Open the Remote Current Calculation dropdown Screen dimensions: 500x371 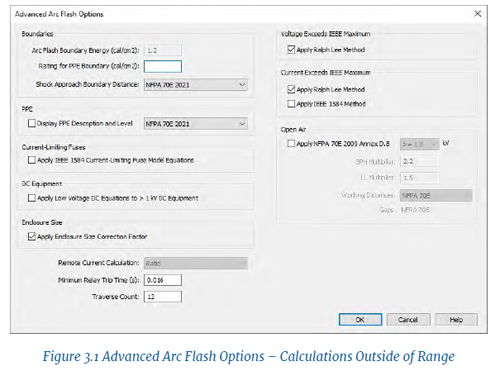point(196,263)
